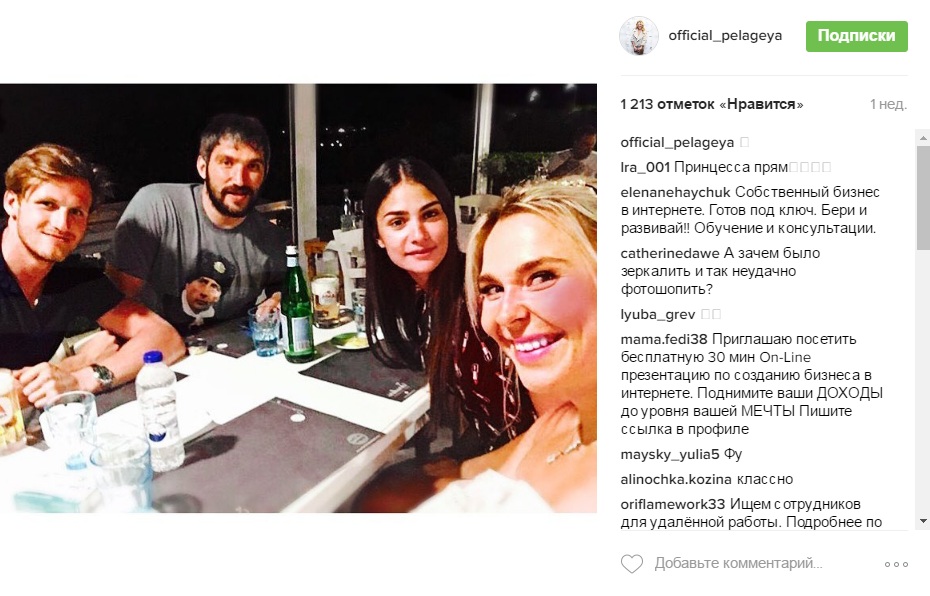Open commenter Ira_001 profile
Screen dimensions: 930x596
[x=645, y=167]
